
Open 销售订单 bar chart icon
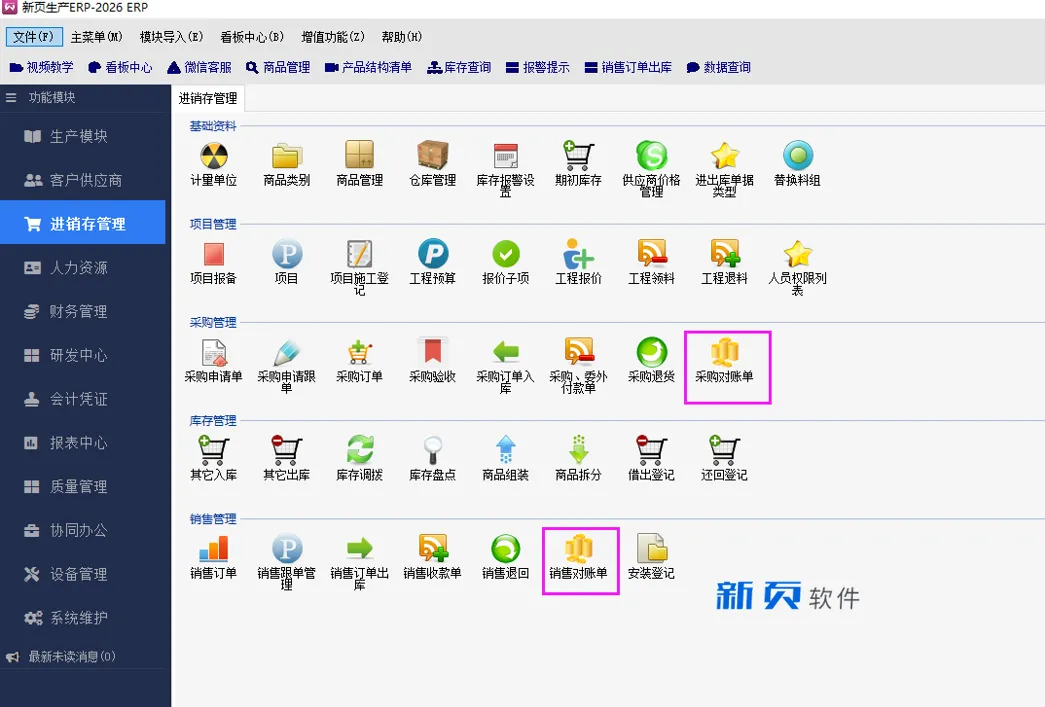click(213, 548)
